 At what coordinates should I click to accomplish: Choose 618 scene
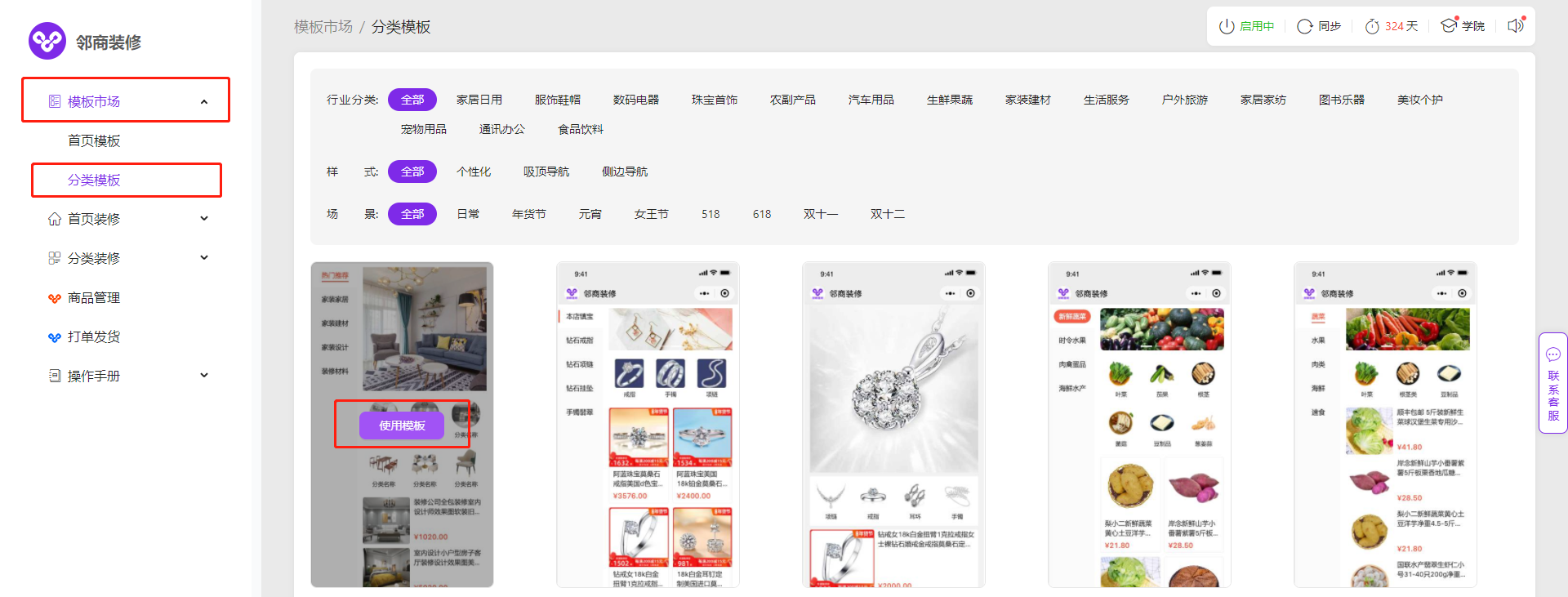pyautogui.click(x=762, y=214)
